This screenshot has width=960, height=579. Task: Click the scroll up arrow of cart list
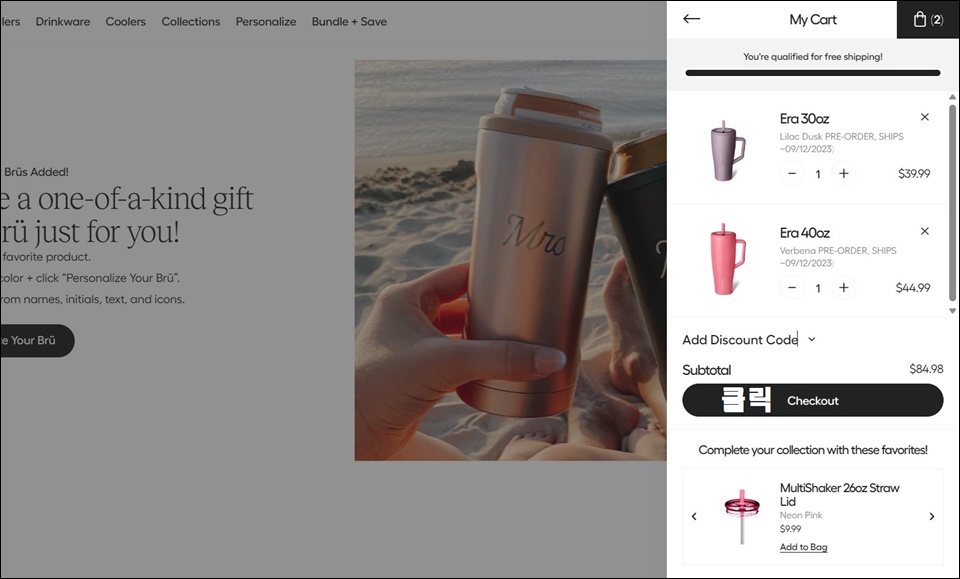tap(952, 97)
